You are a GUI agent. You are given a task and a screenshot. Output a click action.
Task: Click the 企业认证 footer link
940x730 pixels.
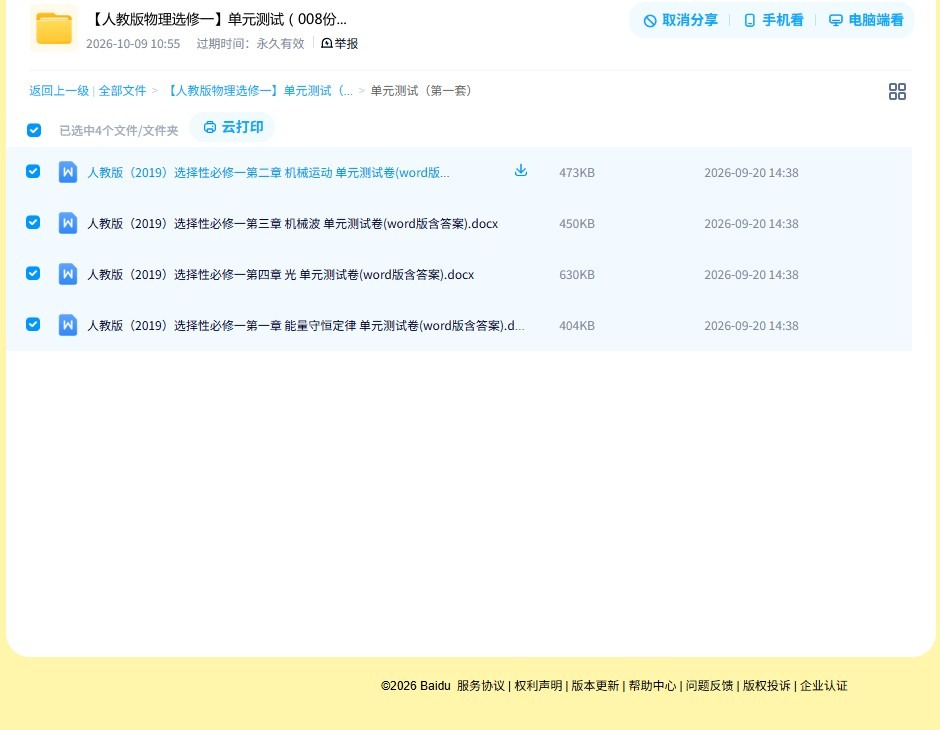(824, 686)
